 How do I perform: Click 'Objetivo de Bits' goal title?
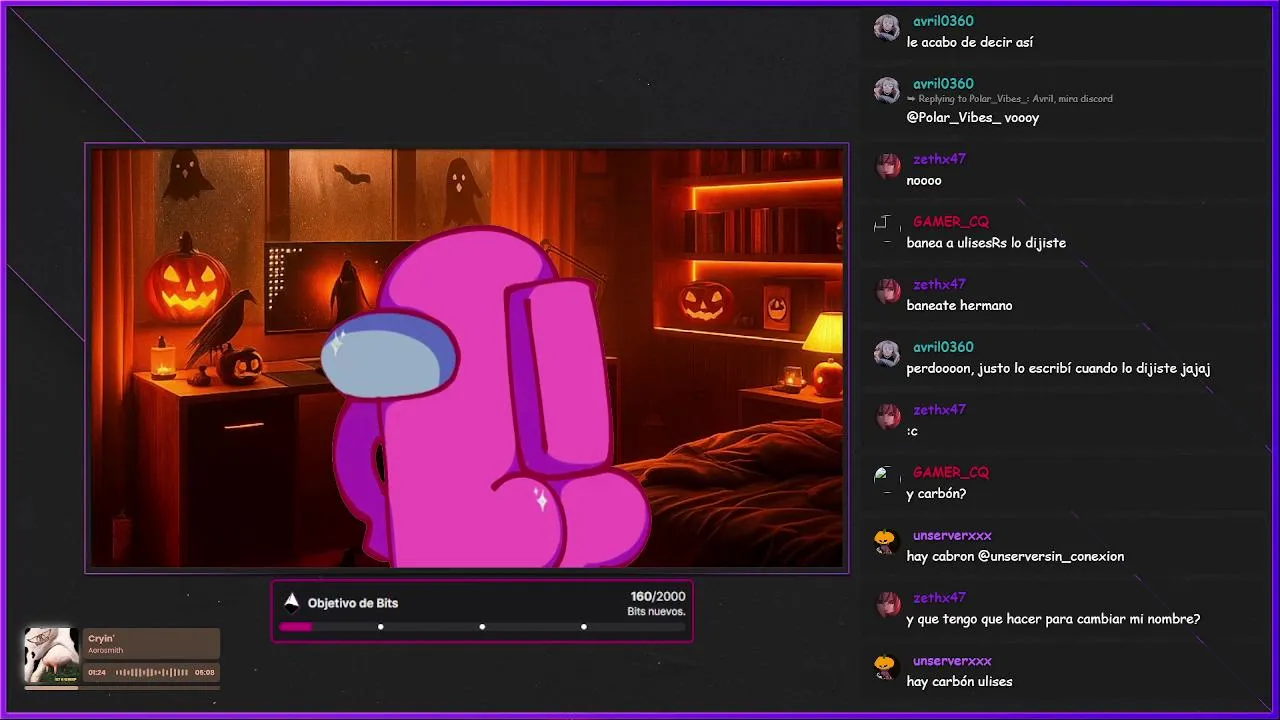click(x=353, y=603)
